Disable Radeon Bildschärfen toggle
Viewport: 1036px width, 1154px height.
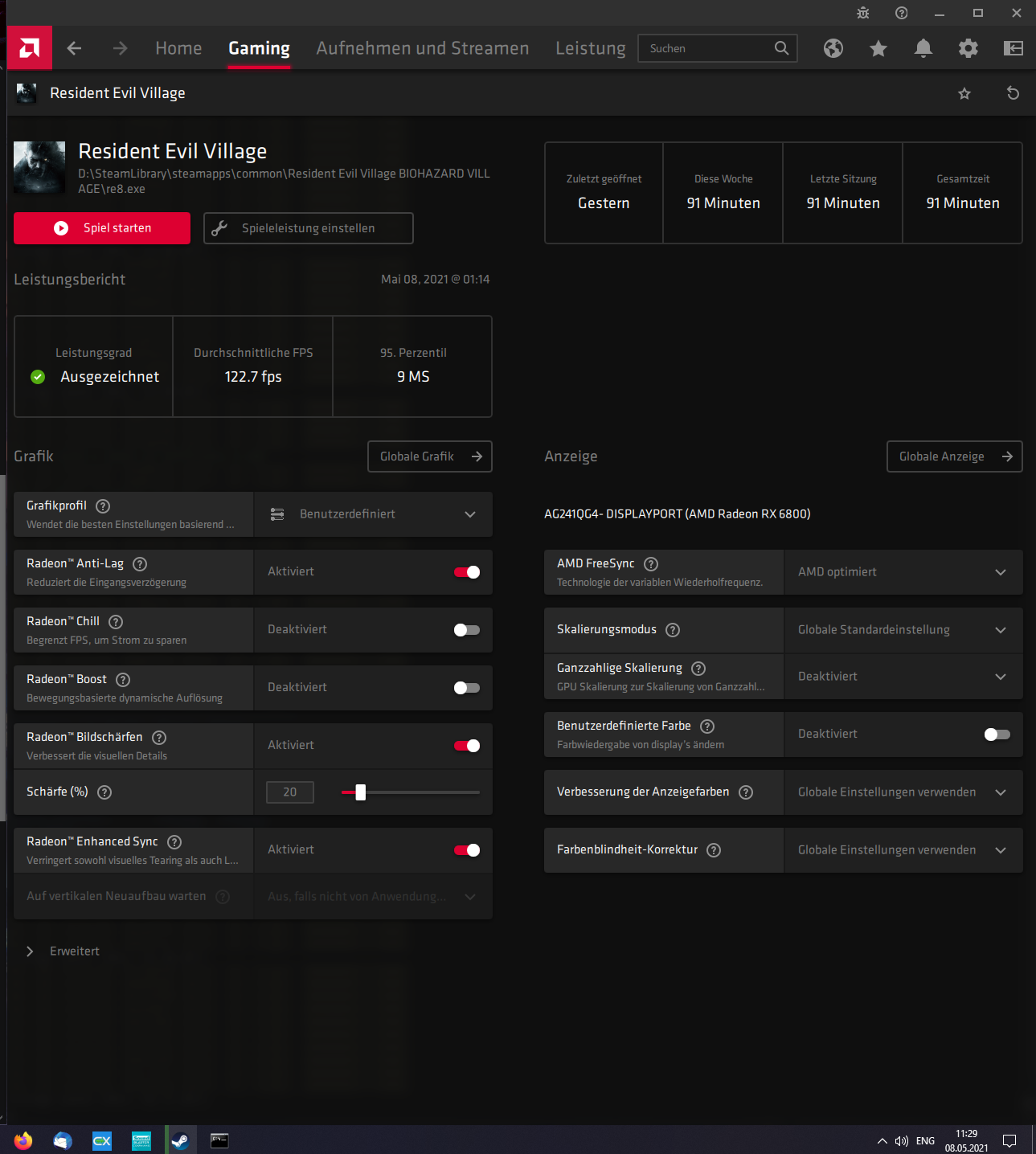click(467, 746)
